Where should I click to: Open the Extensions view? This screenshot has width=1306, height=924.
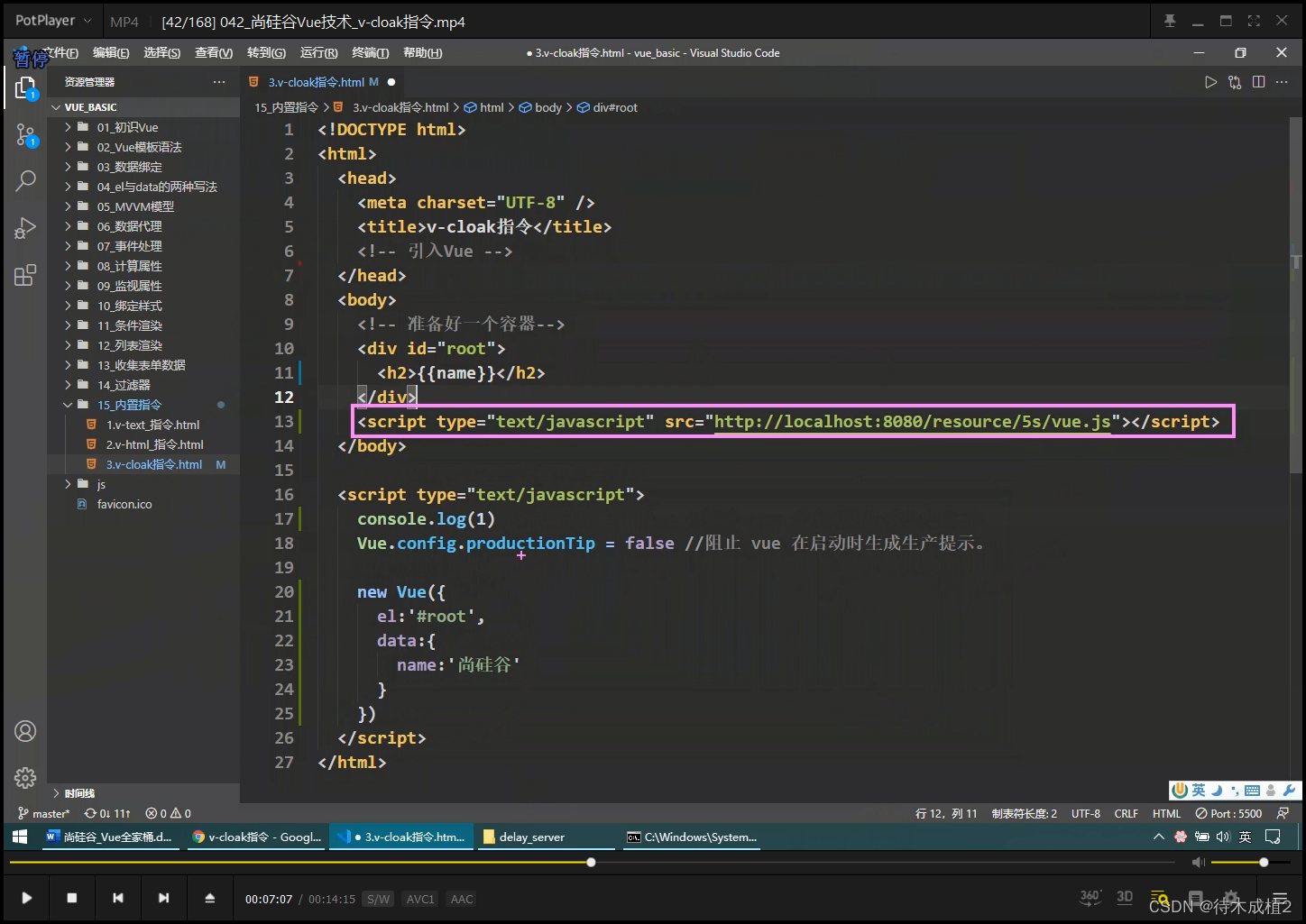(x=25, y=275)
